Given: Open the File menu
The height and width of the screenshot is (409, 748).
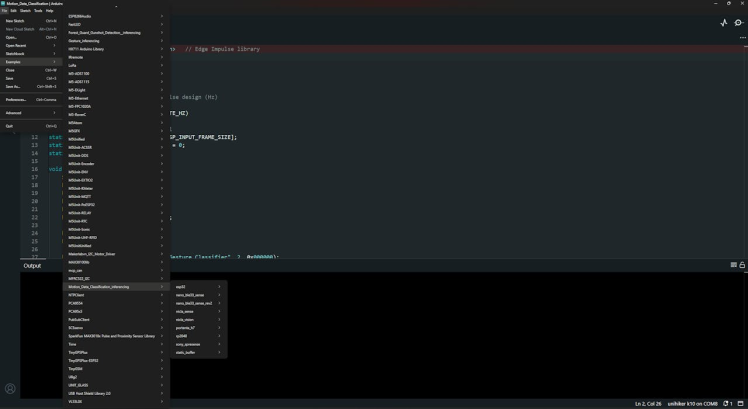Looking at the screenshot, I should pos(4,10).
